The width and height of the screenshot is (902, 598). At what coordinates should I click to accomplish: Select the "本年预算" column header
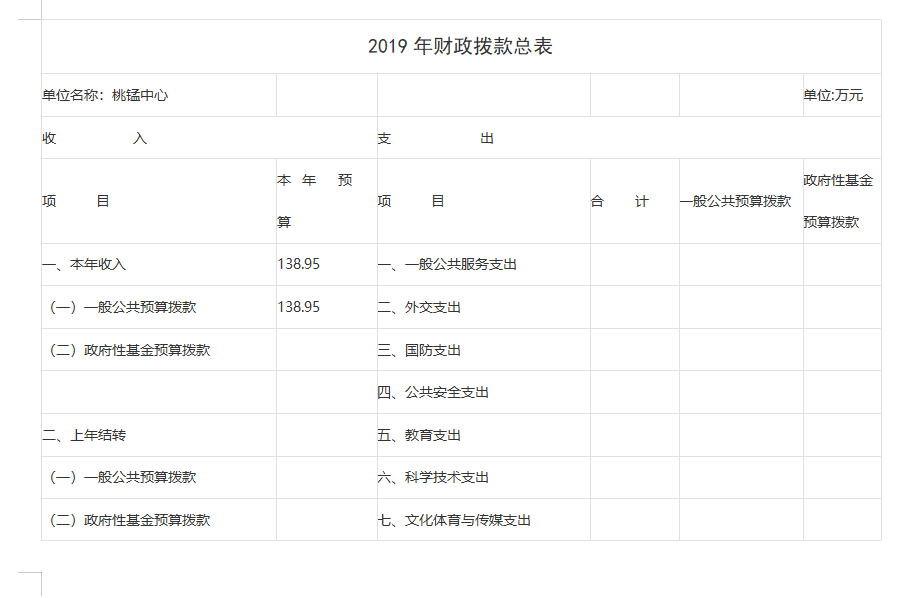click(x=315, y=201)
